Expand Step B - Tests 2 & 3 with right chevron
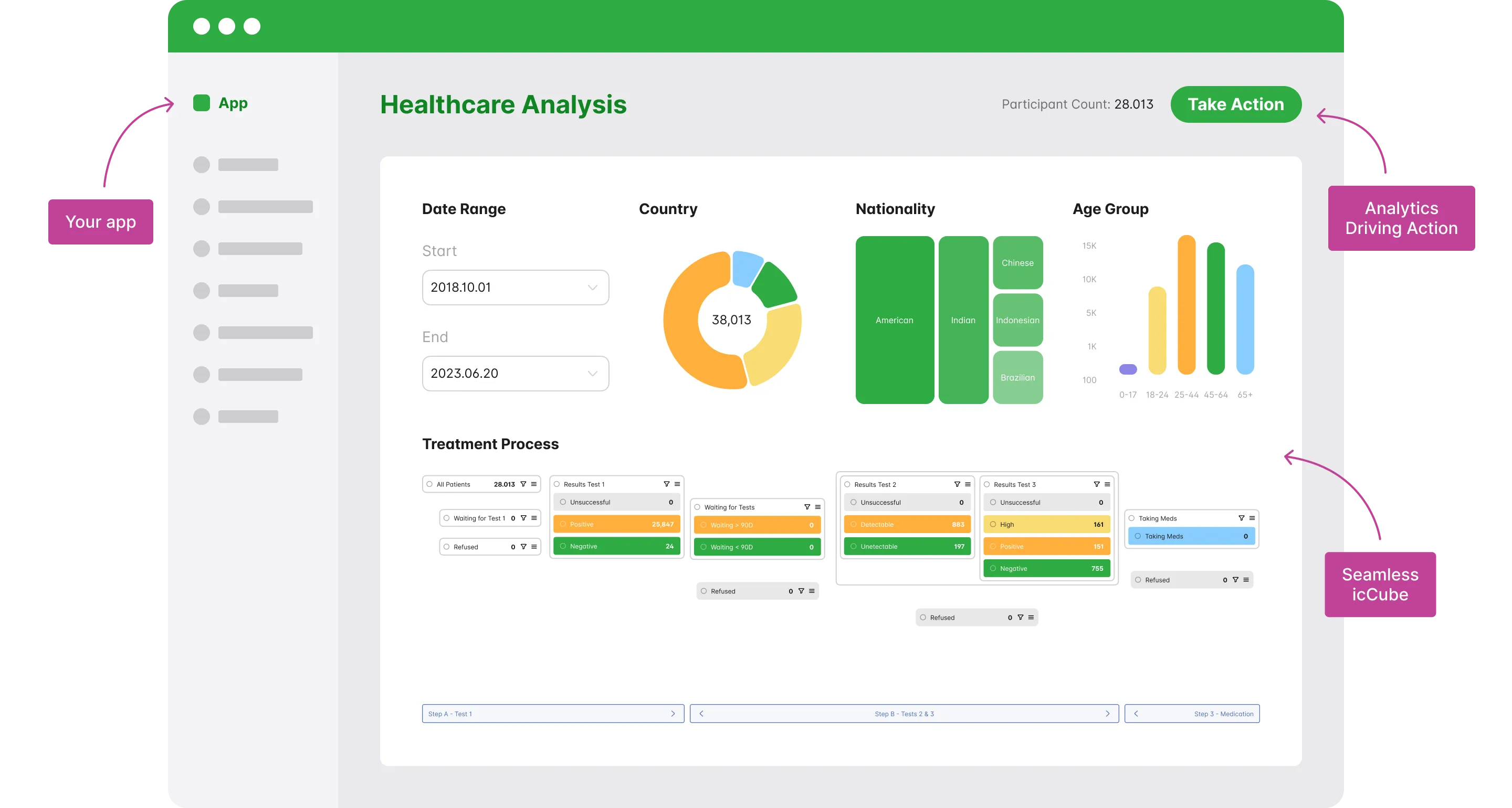 [x=1108, y=714]
